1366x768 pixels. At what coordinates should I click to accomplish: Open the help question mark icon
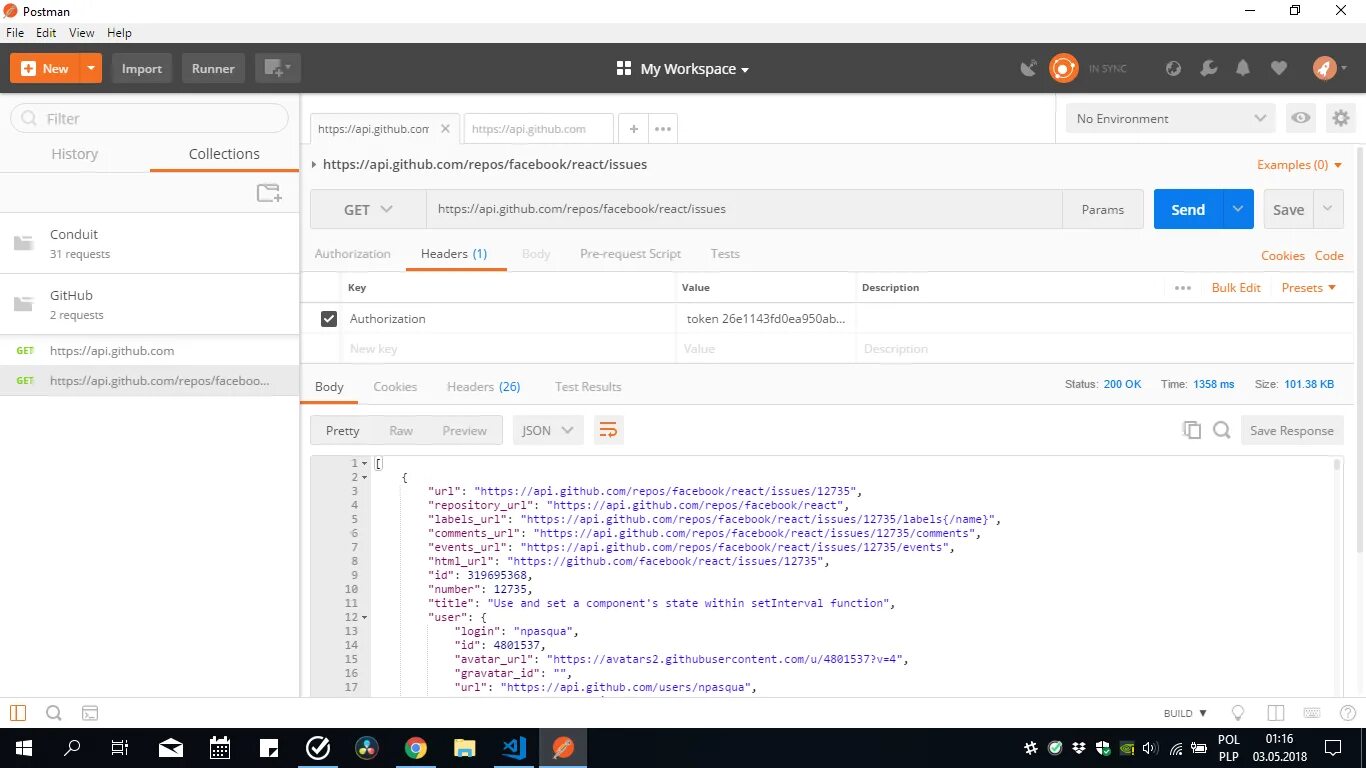[1347, 713]
